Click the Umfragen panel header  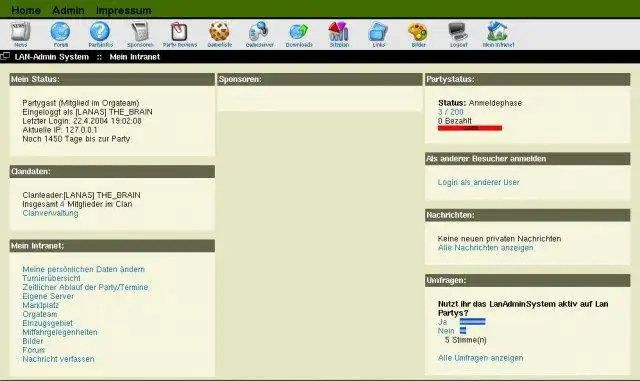coord(527,281)
